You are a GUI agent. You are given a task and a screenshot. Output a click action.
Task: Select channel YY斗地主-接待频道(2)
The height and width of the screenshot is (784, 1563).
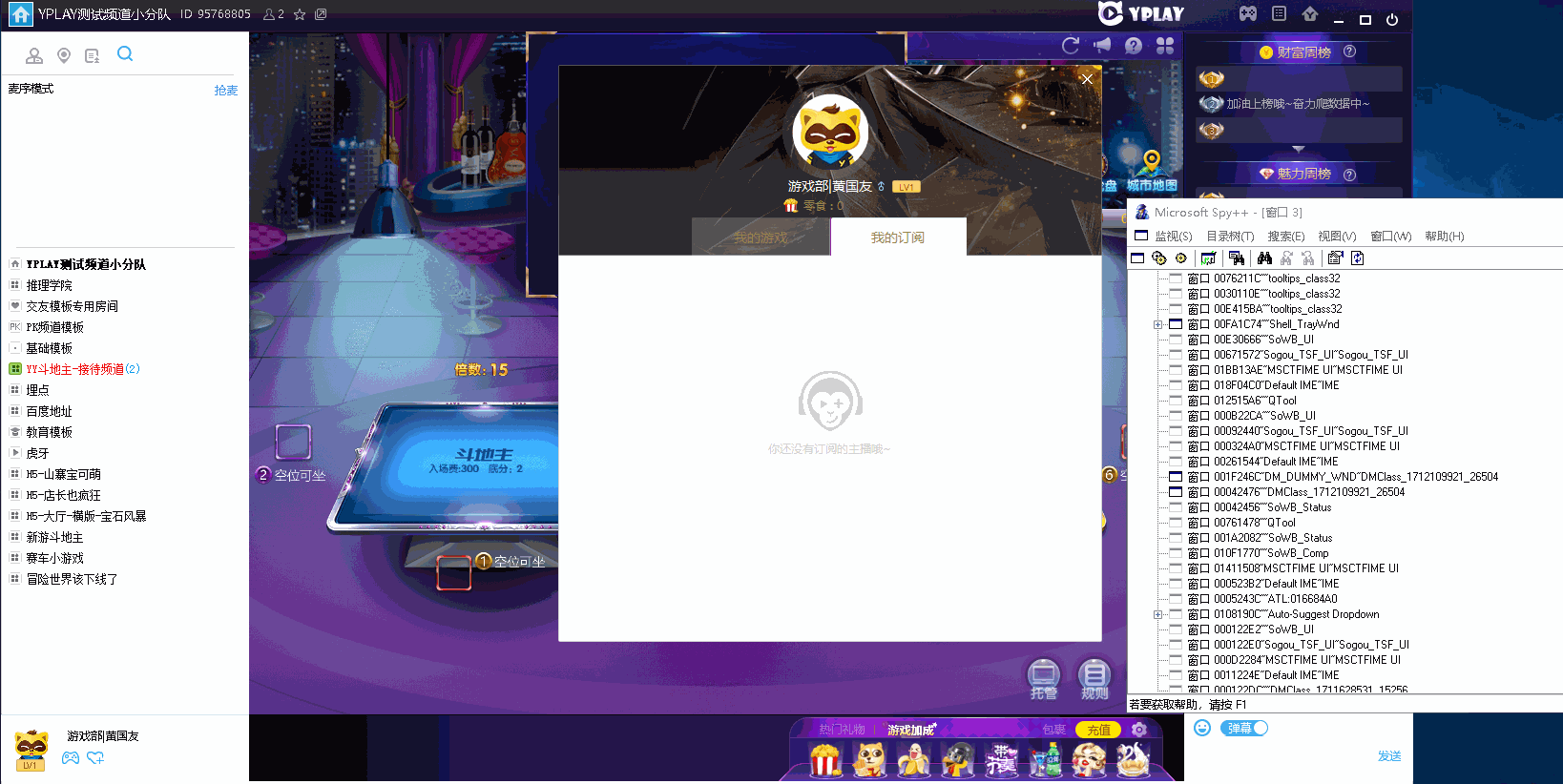(82, 369)
